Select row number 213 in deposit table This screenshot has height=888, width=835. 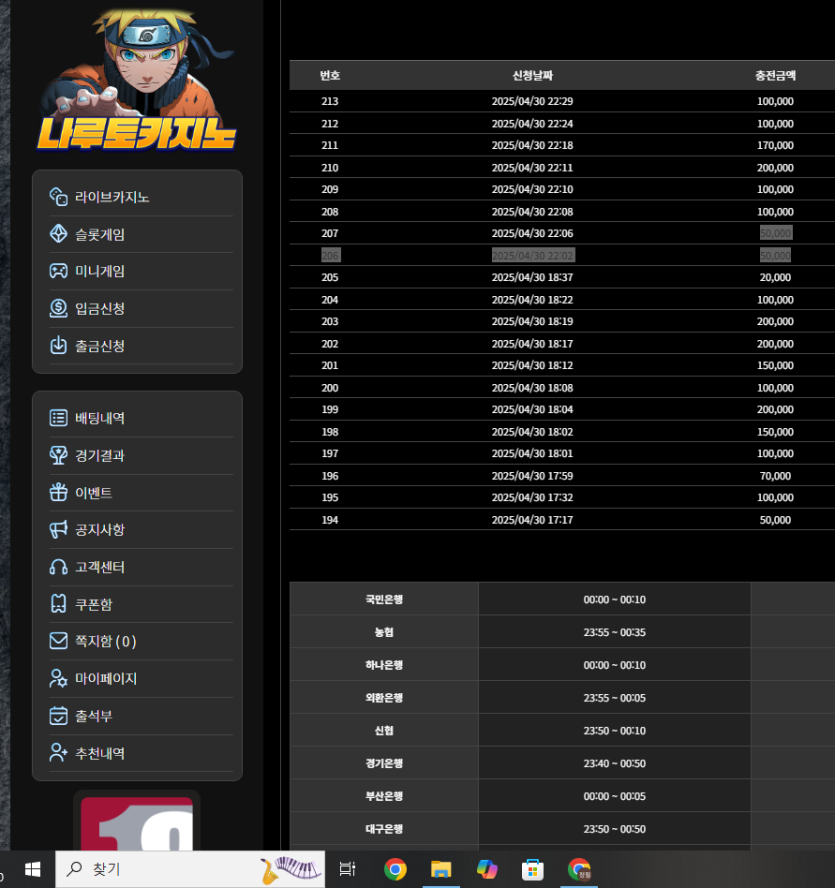pyautogui.click(x=330, y=101)
